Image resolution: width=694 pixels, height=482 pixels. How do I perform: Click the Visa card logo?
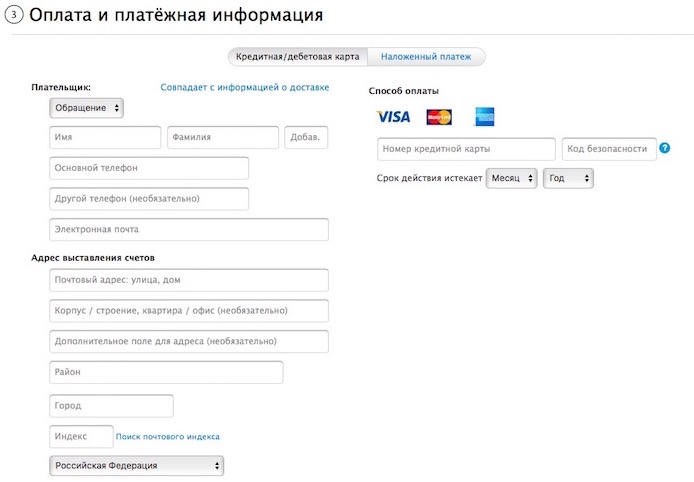(x=394, y=117)
